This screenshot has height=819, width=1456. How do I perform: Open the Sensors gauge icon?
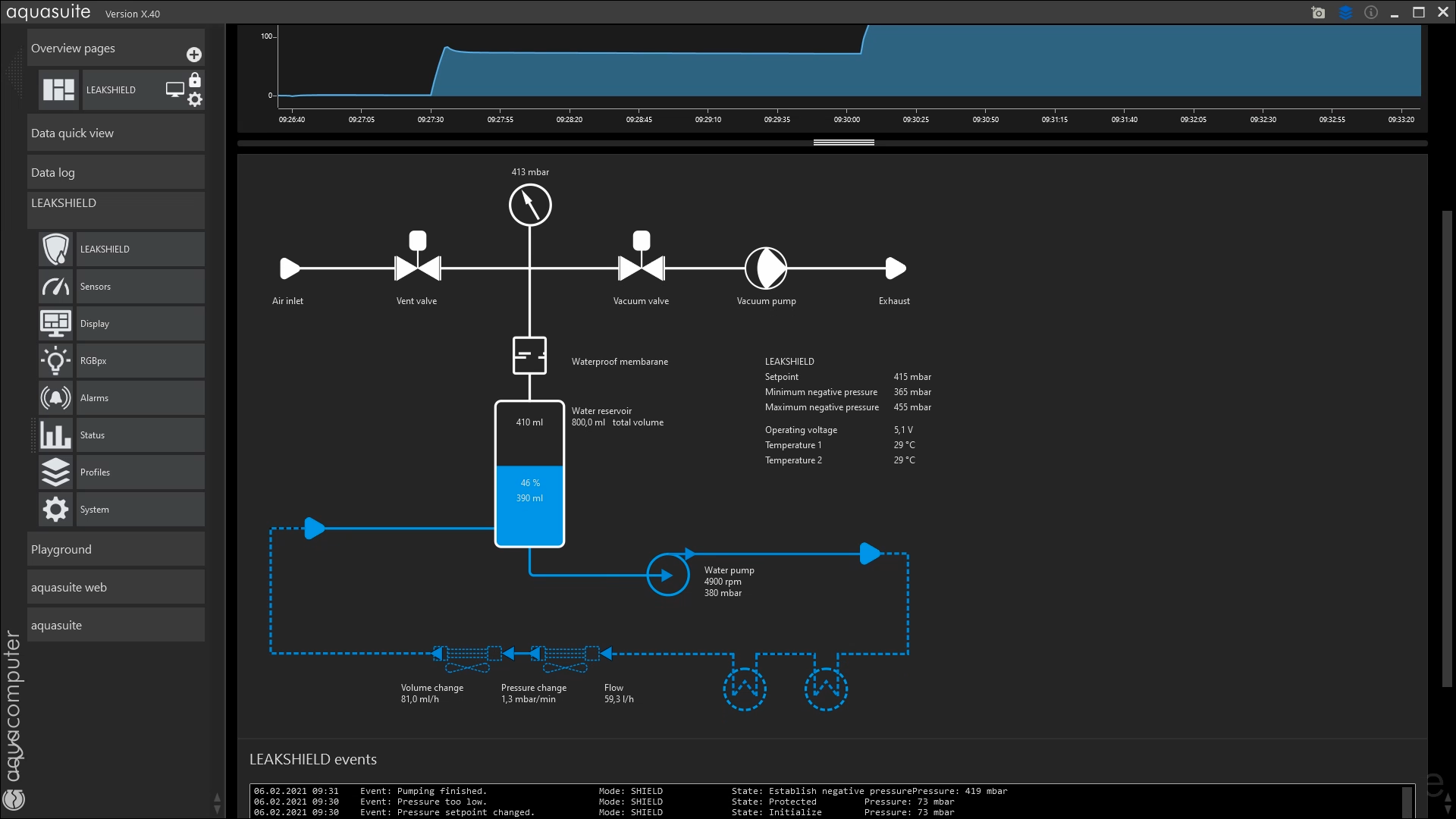(56, 286)
